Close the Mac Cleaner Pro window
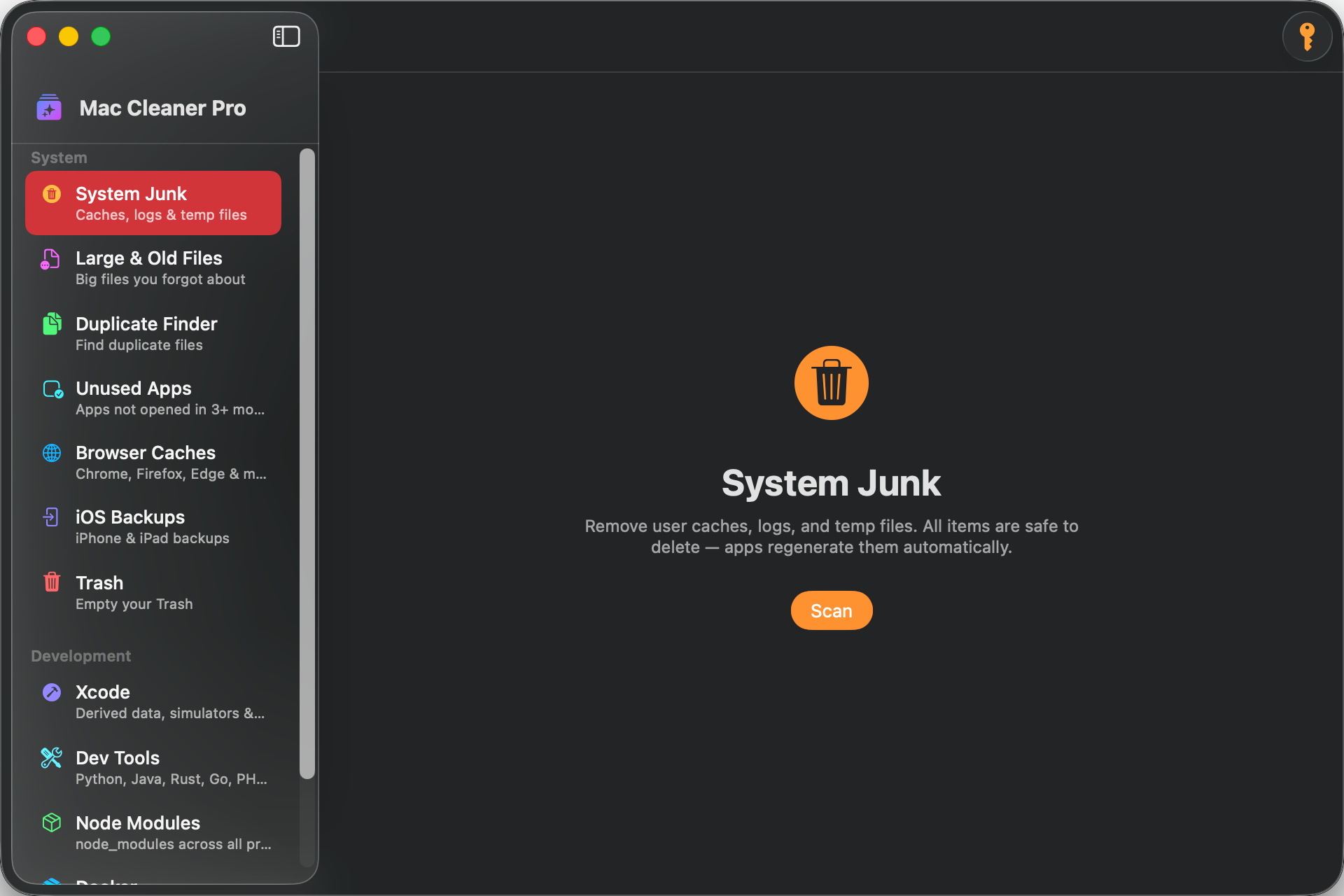The image size is (1344, 896). (36, 36)
